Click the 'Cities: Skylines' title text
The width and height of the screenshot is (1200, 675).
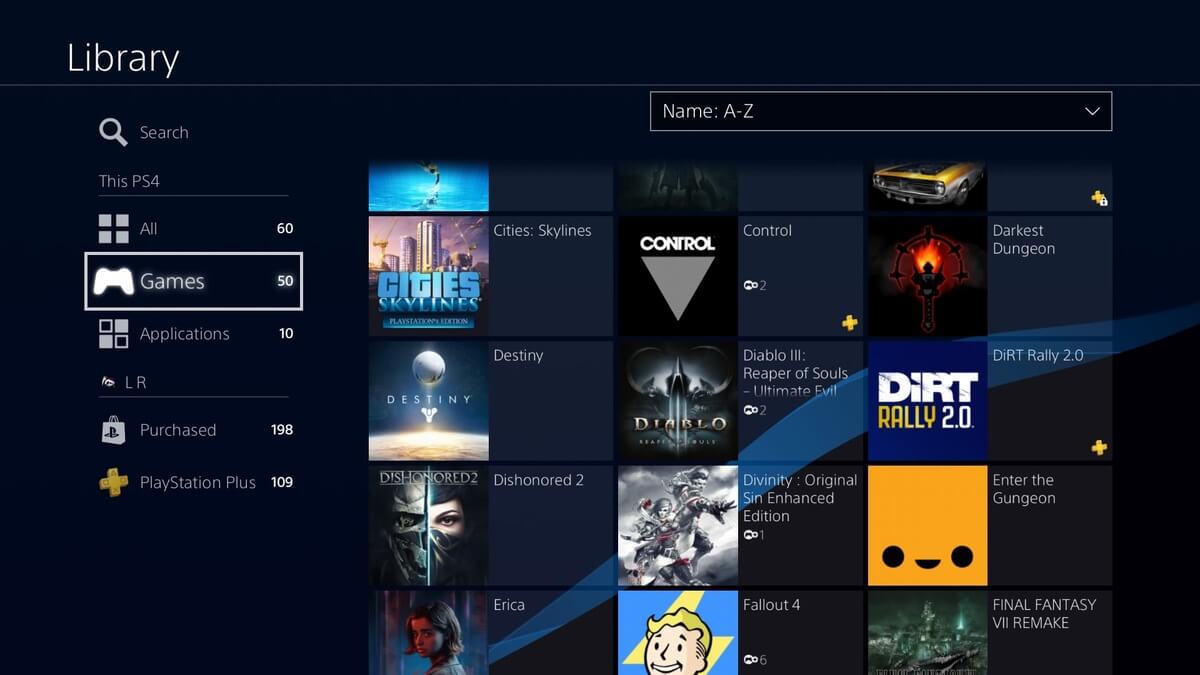(x=542, y=230)
